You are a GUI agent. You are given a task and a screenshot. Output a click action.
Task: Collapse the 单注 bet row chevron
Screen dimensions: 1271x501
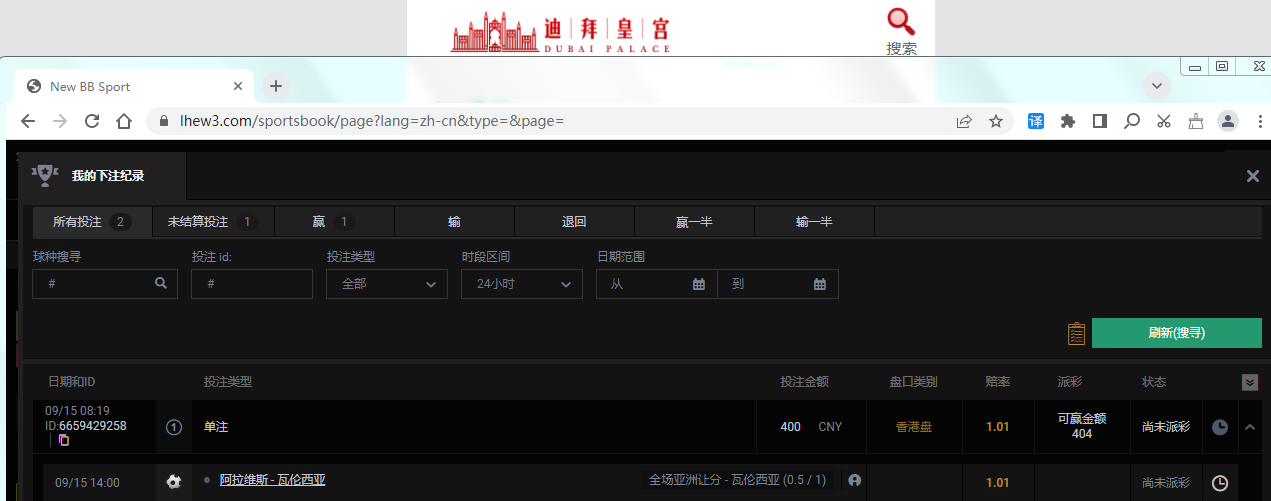click(1250, 427)
